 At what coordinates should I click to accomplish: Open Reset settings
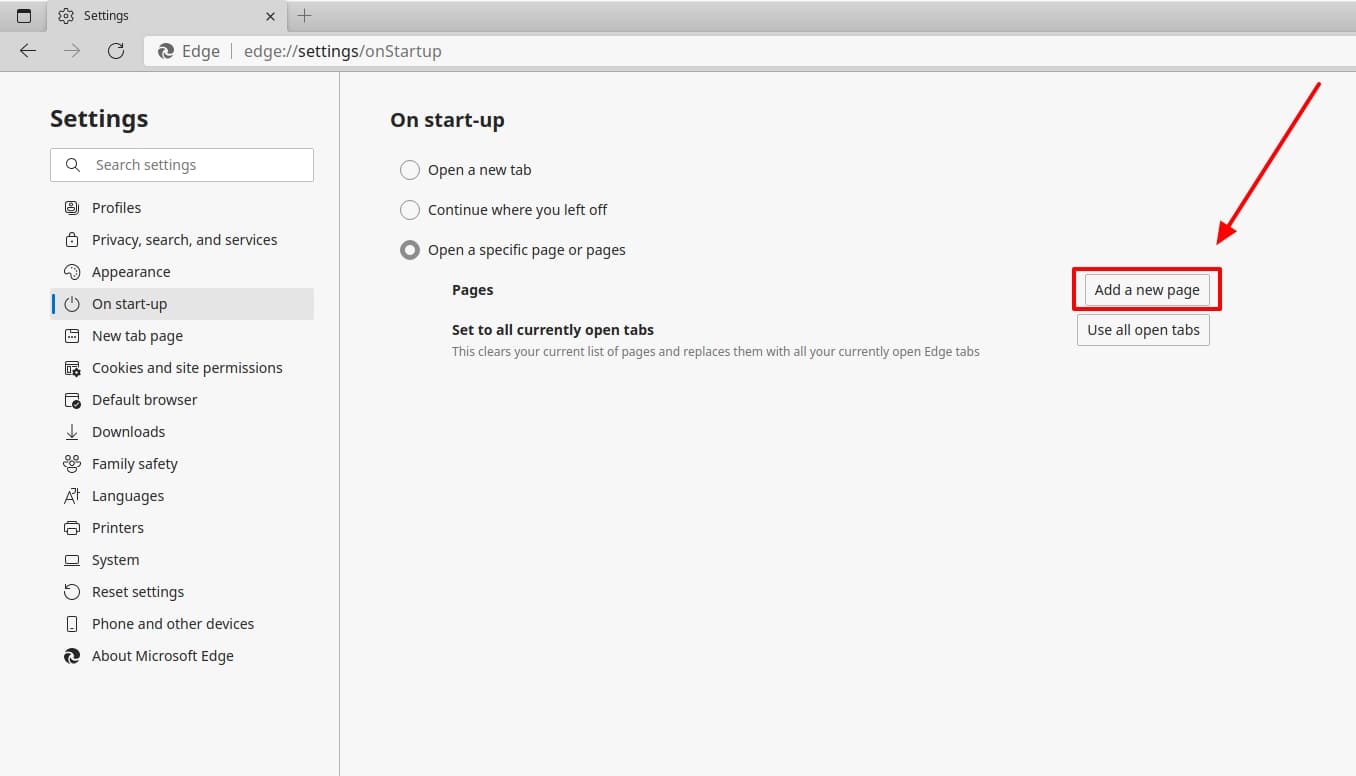point(137,591)
